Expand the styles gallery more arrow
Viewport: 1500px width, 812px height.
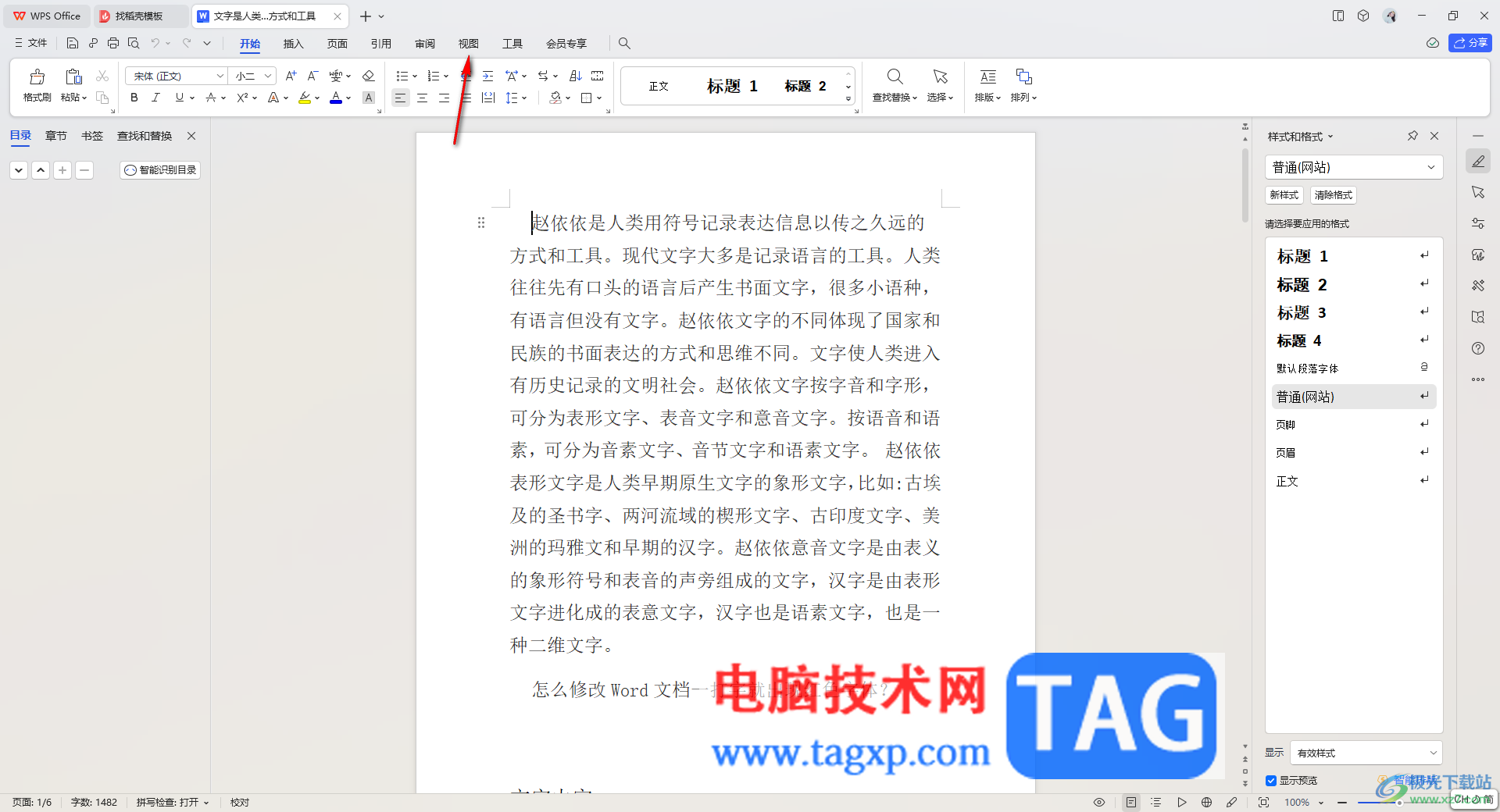[848, 100]
